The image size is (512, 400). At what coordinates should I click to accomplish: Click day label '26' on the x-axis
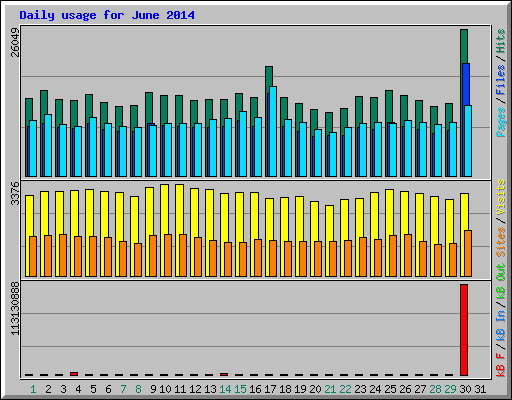click(405, 389)
